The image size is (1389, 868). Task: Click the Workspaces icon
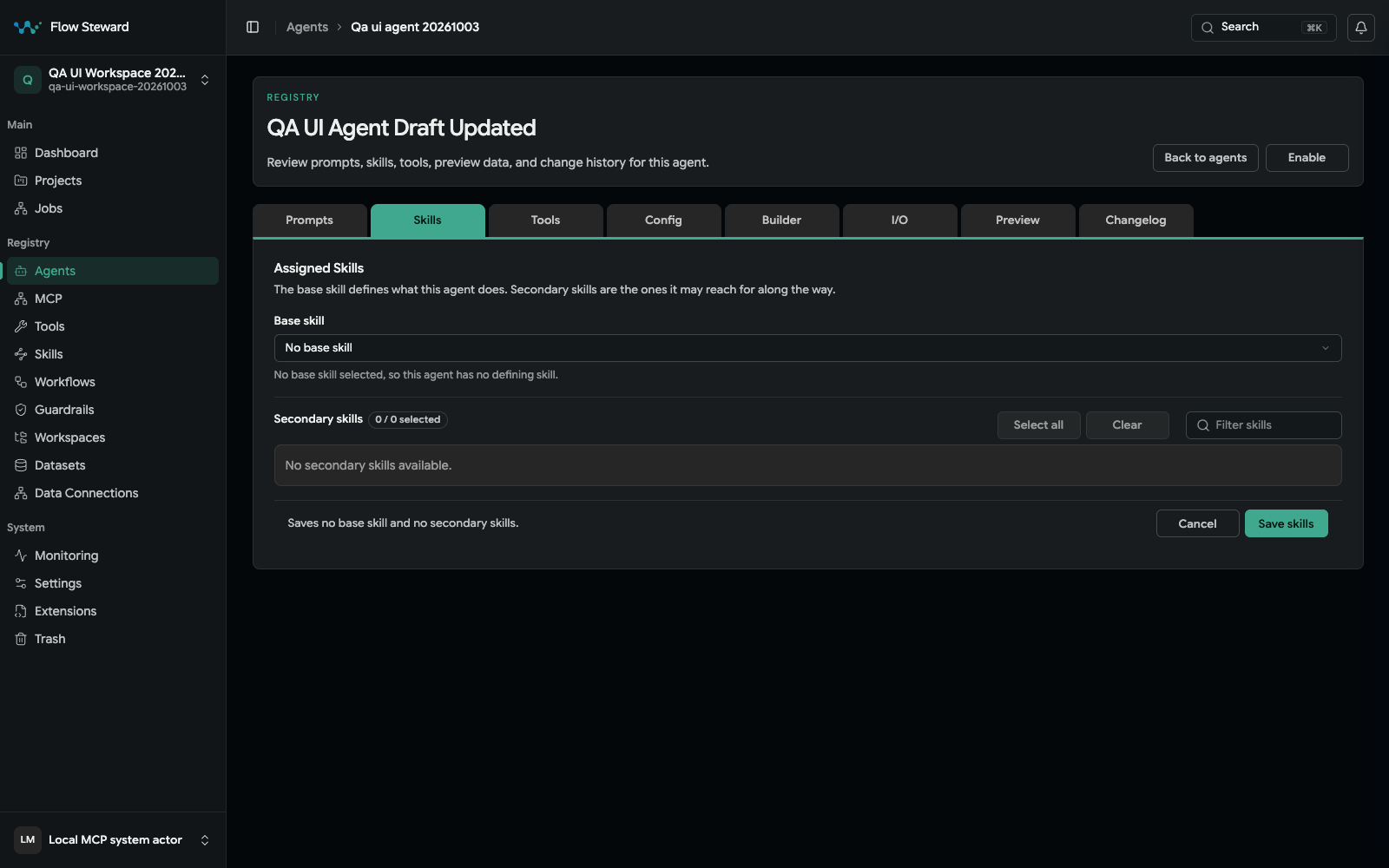tap(21, 437)
